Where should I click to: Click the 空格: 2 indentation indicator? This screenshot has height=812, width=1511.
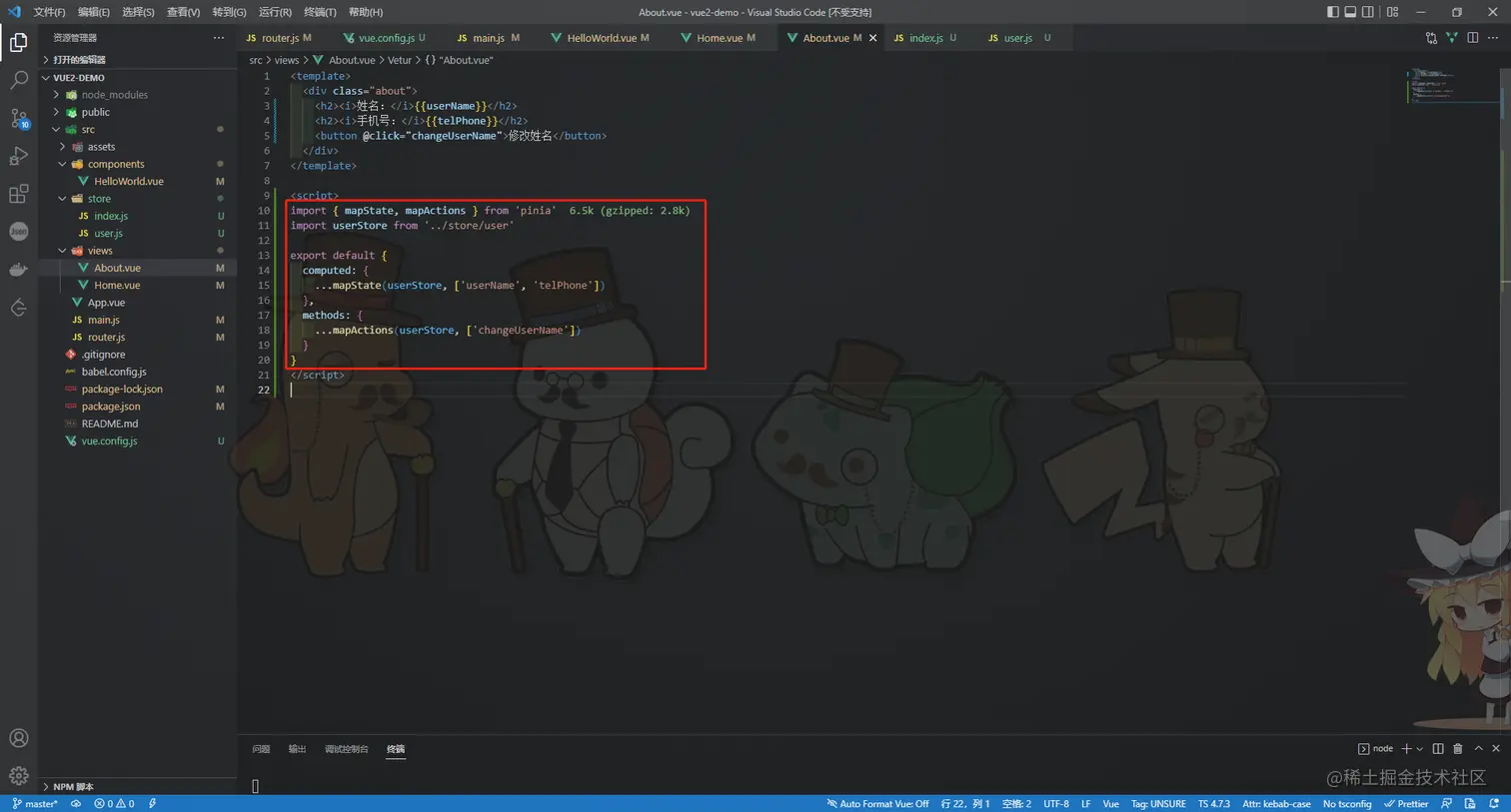(x=1016, y=803)
